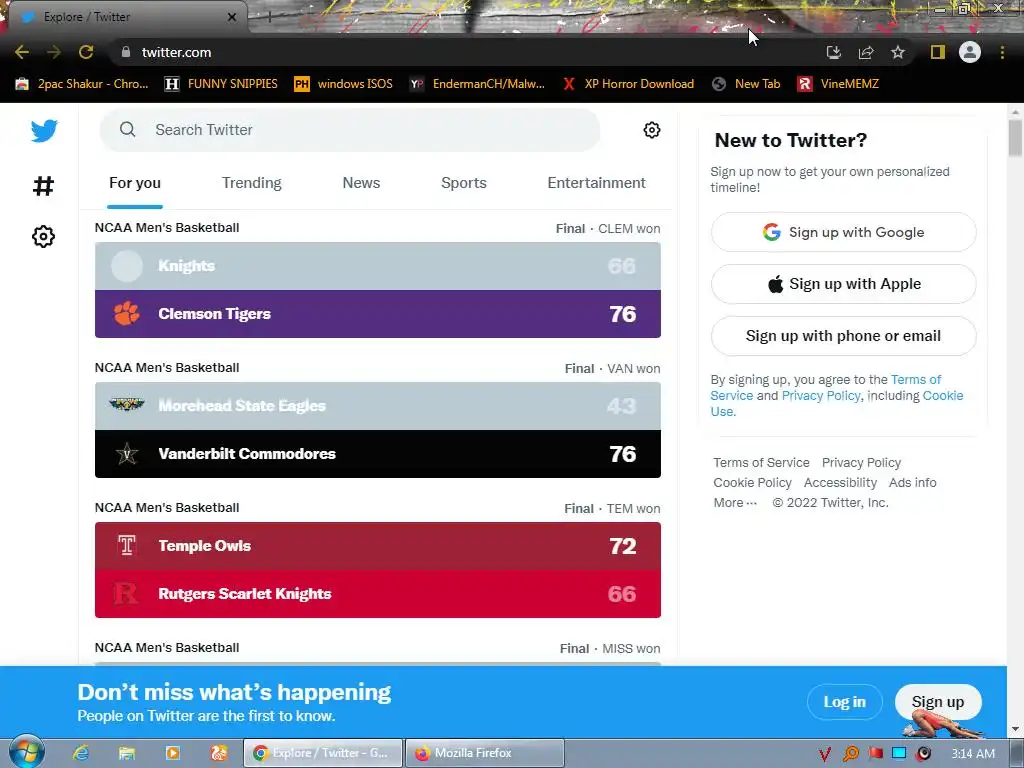Switch to the Sports tab
This screenshot has height=768, width=1024.
click(x=464, y=183)
